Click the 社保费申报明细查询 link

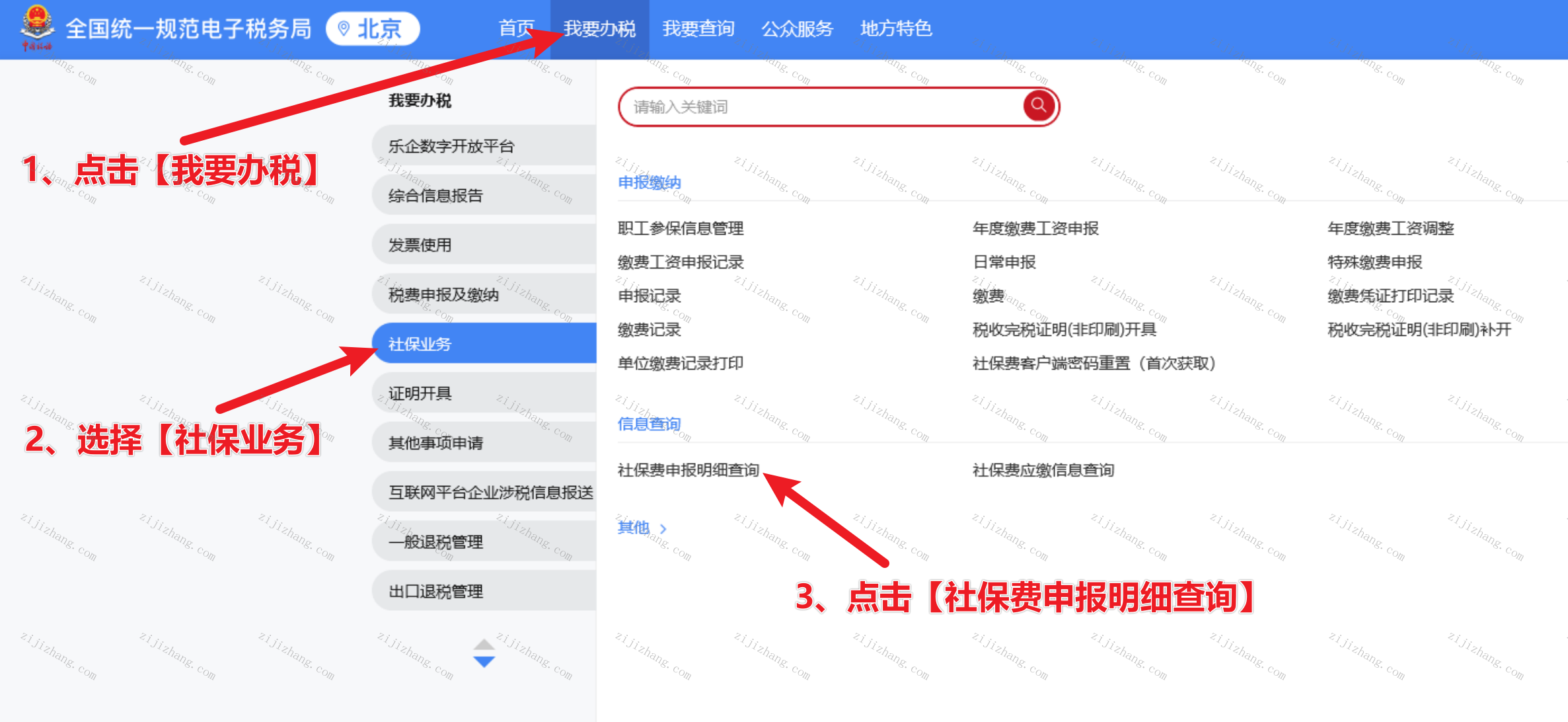(688, 470)
